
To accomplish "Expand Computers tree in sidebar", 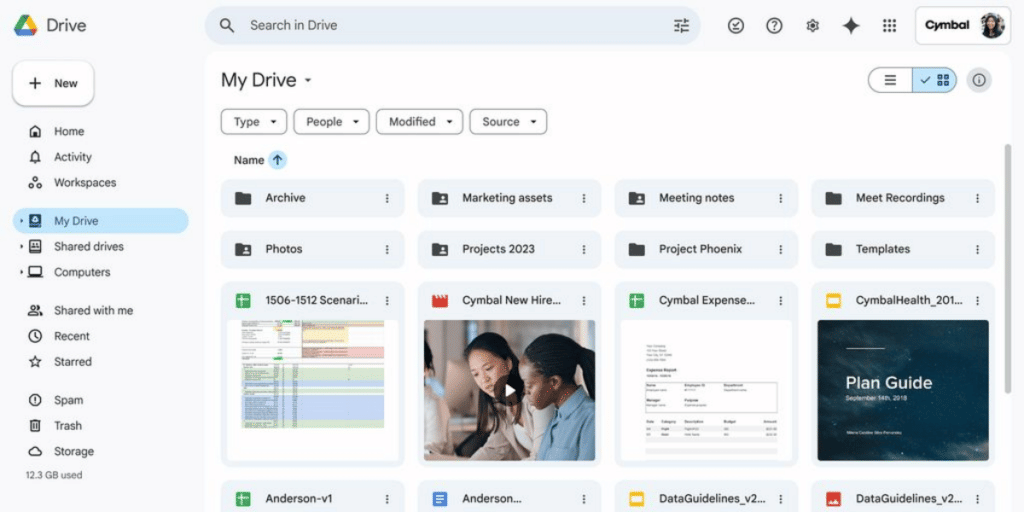I will 21,272.
